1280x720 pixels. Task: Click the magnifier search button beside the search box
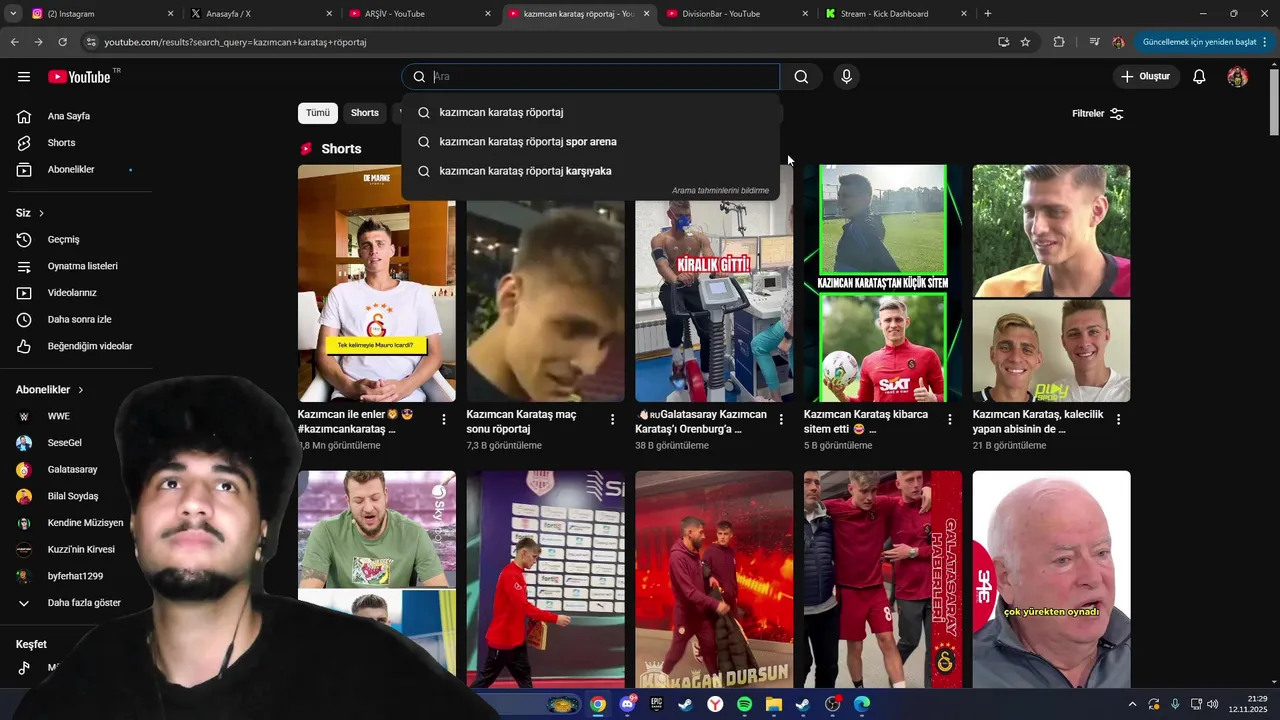point(801,77)
